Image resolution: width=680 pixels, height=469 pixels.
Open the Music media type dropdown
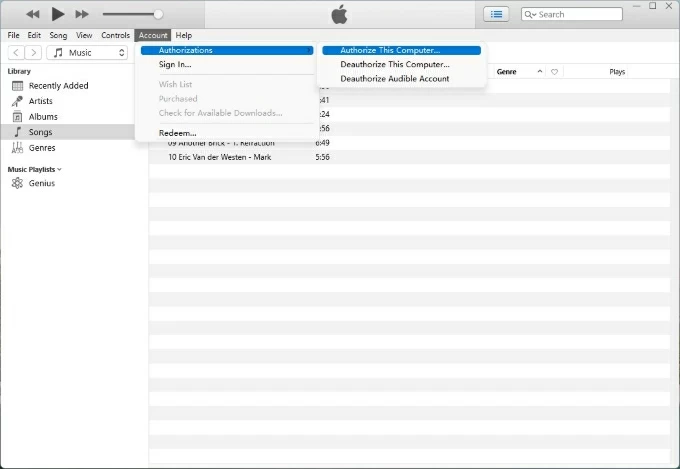[x=88, y=52]
